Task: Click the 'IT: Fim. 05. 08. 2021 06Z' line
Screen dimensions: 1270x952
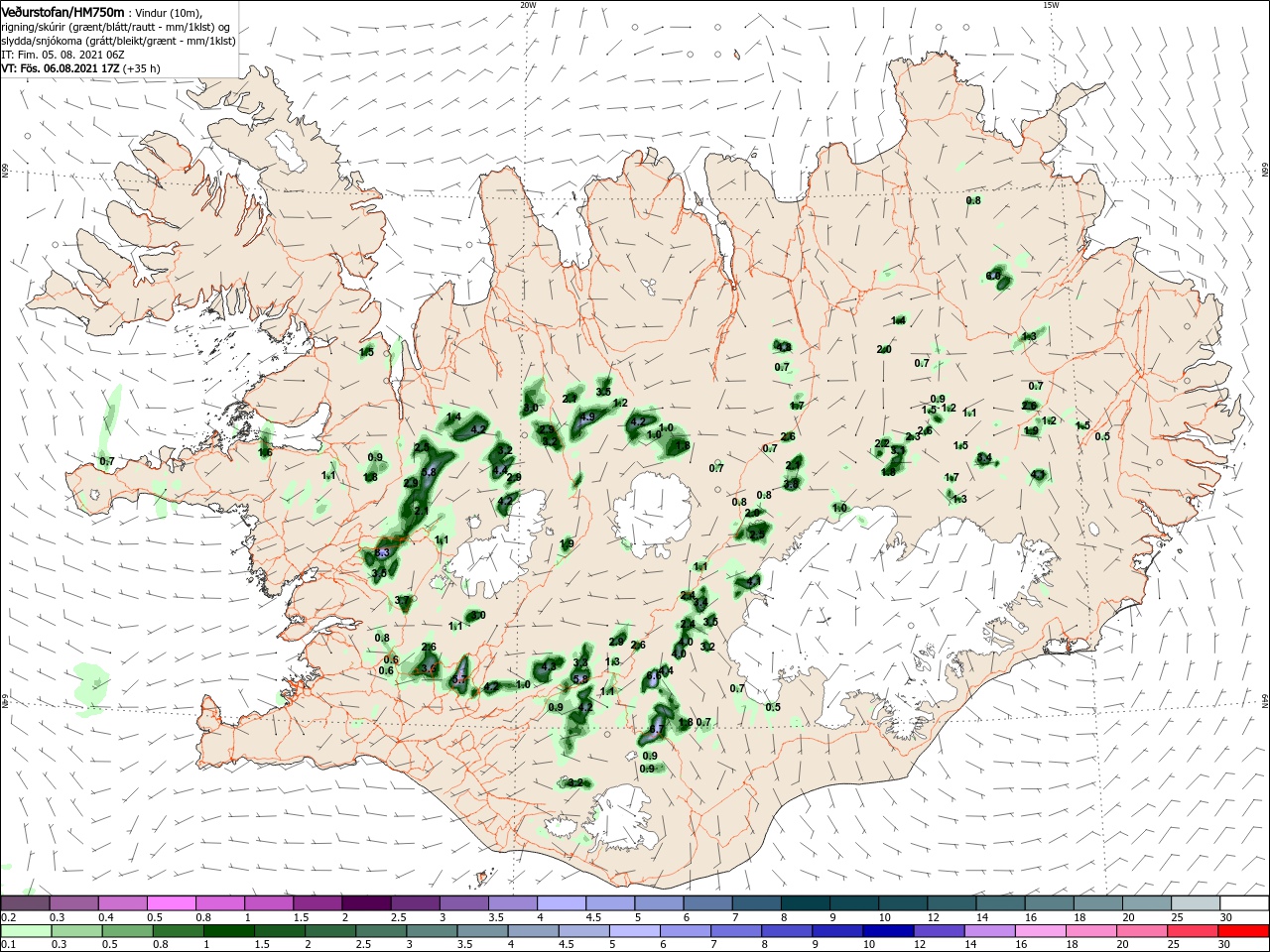Action: pos(63,55)
